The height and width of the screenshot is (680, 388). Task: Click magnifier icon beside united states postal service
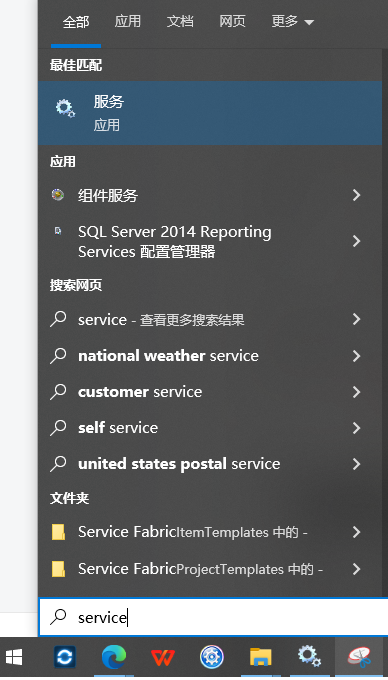coord(58,464)
